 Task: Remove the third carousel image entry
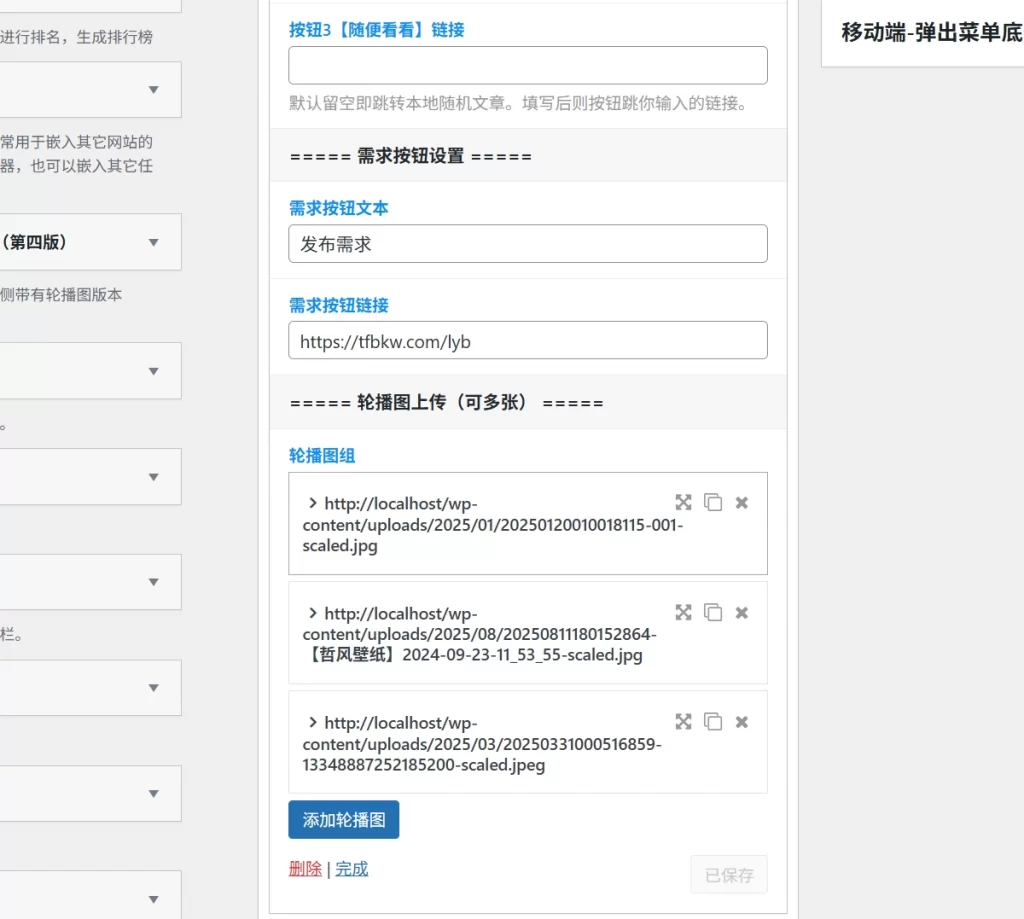(x=741, y=721)
